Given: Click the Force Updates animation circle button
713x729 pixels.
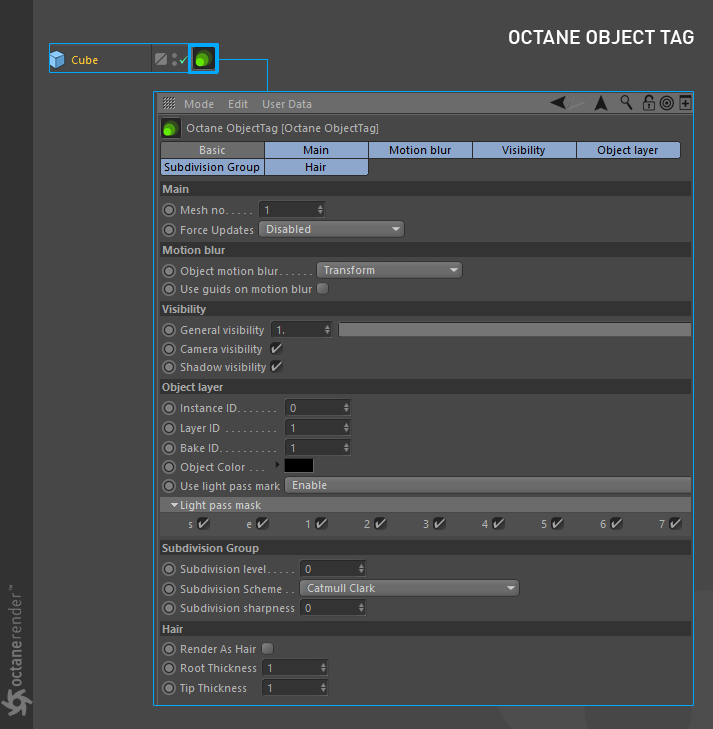Looking at the screenshot, I should (169, 230).
